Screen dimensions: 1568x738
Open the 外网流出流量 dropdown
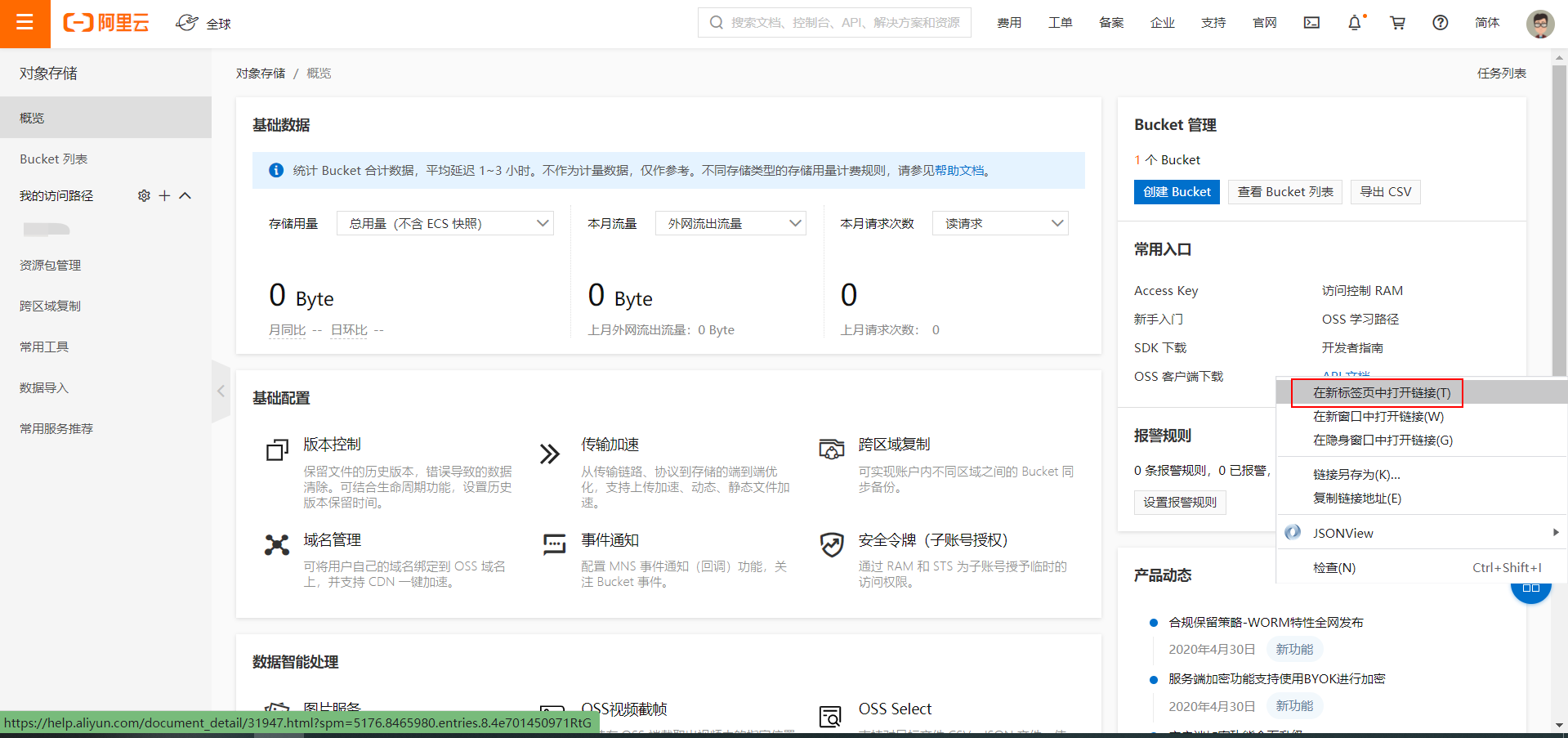(730, 223)
